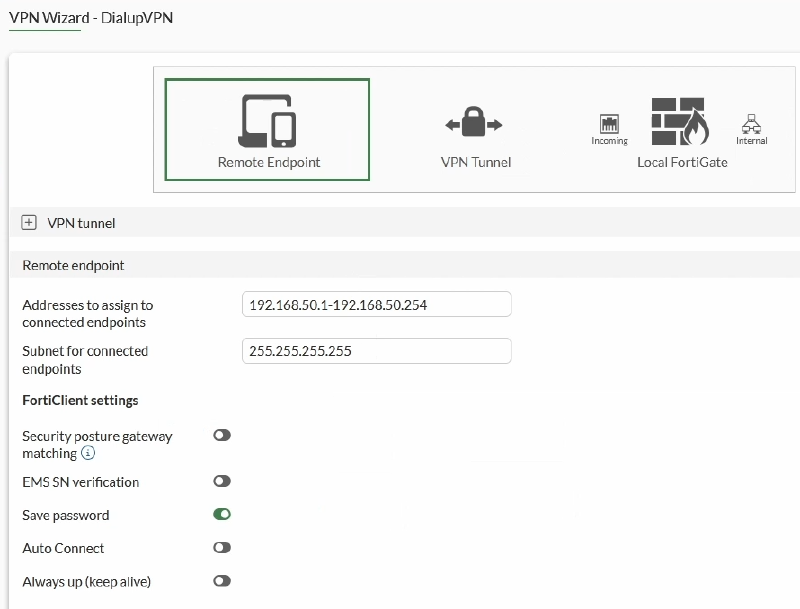Click the subnet mask 255.255.255.255 field

377,351
